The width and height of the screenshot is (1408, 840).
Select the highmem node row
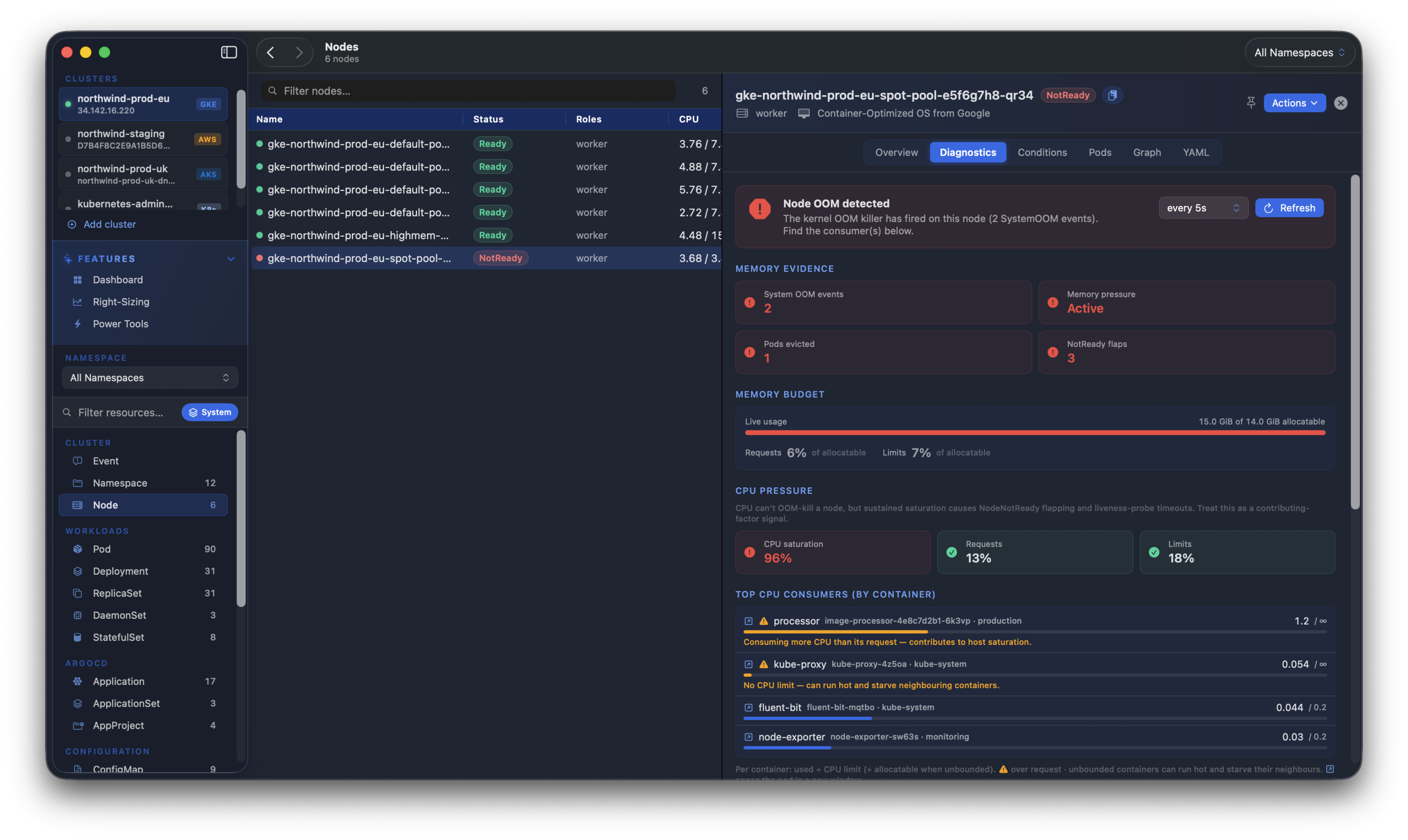click(x=486, y=235)
